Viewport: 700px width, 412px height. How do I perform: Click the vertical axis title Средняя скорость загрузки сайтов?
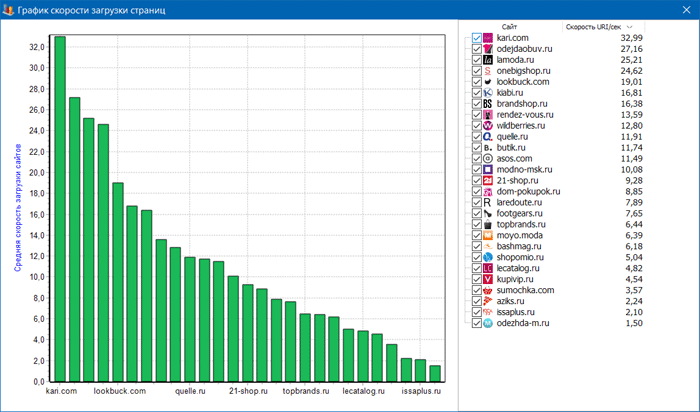click(18, 208)
